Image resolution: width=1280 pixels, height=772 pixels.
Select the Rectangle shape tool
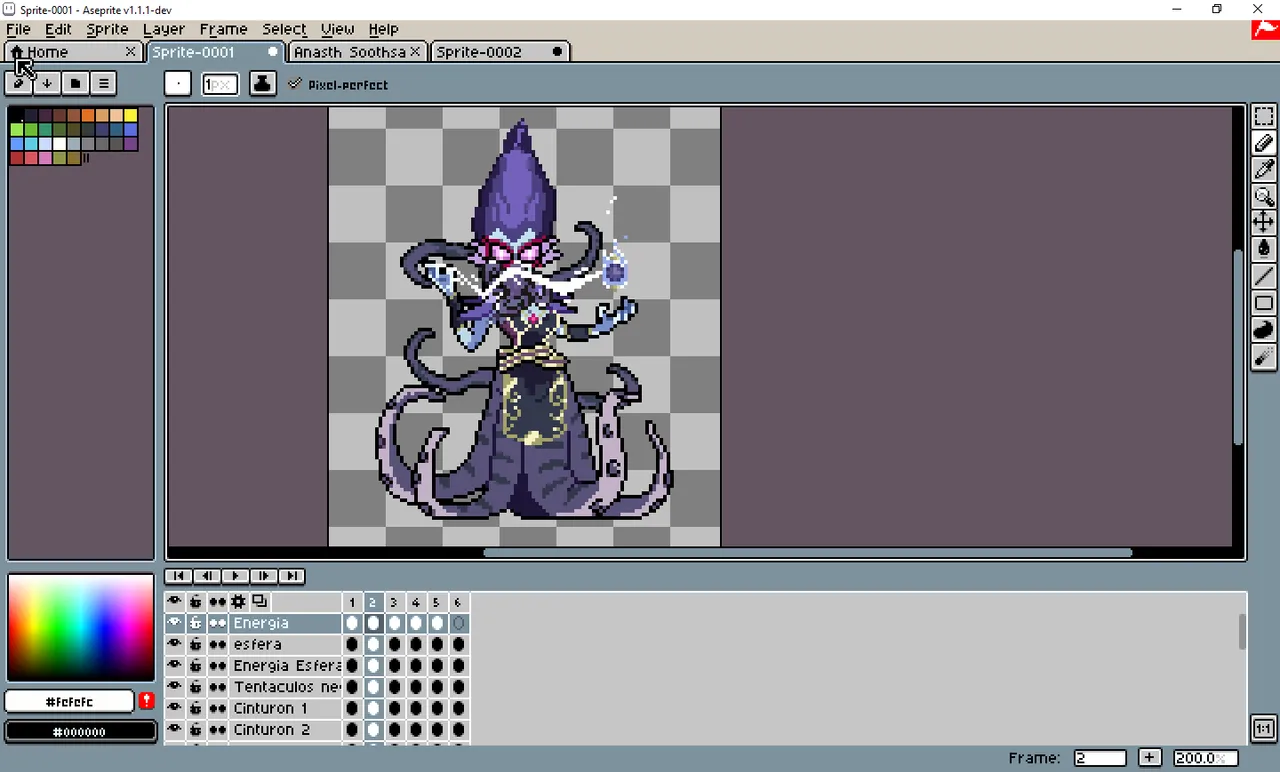click(x=1264, y=303)
